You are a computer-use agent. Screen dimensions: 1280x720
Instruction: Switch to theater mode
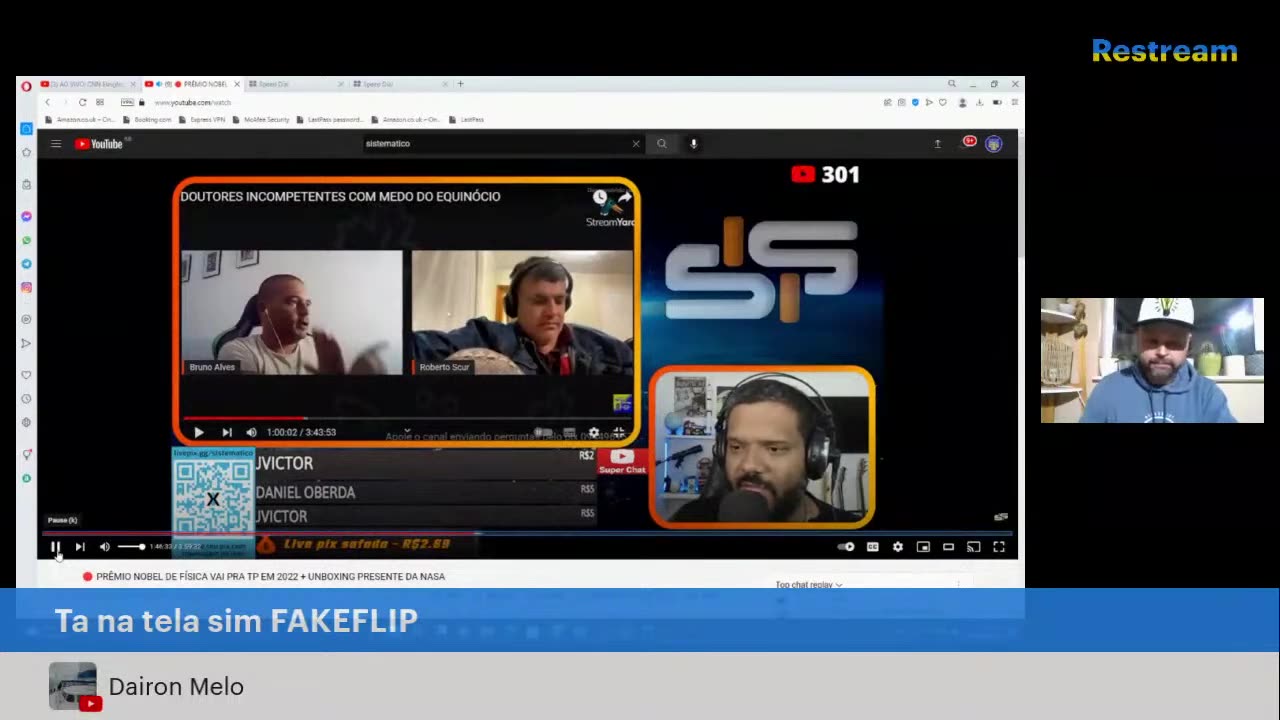click(x=948, y=547)
